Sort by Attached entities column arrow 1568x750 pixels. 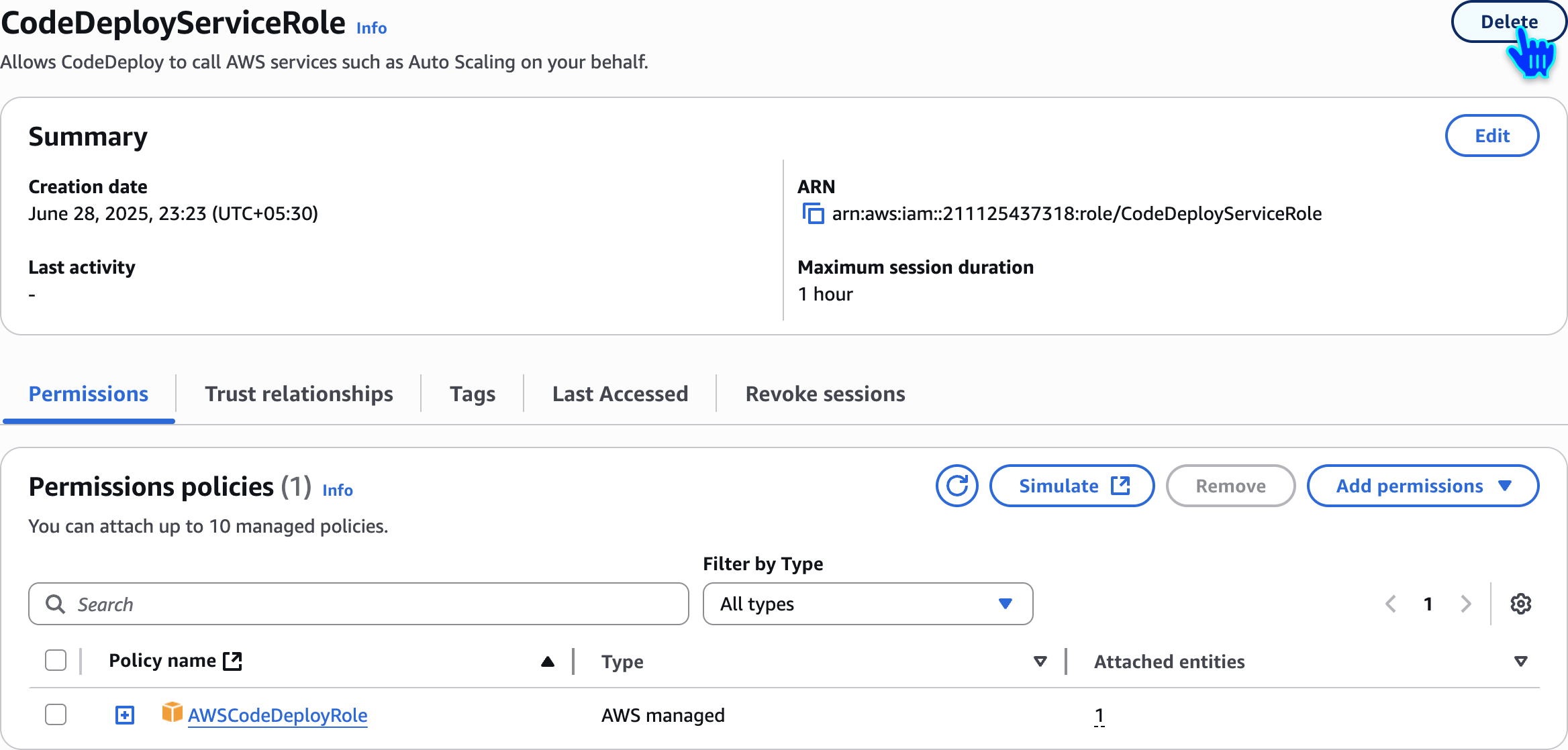click(x=1521, y=661)
